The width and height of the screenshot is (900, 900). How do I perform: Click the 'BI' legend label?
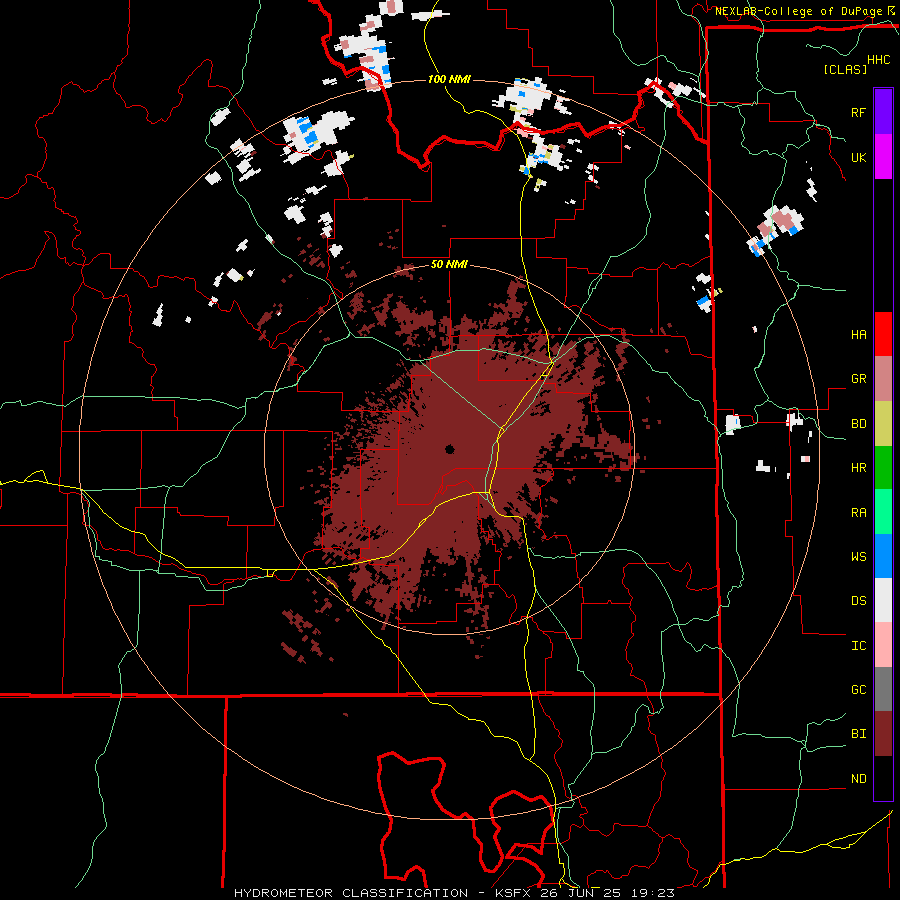[858, 734]
